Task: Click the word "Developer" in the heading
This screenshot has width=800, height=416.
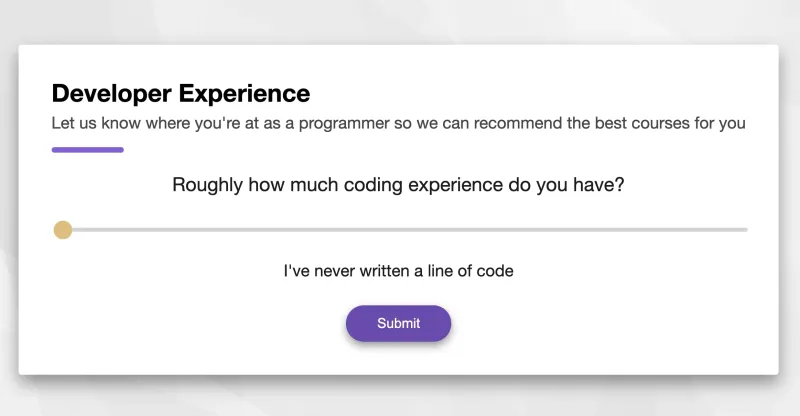Action: [x=111, y=94]
